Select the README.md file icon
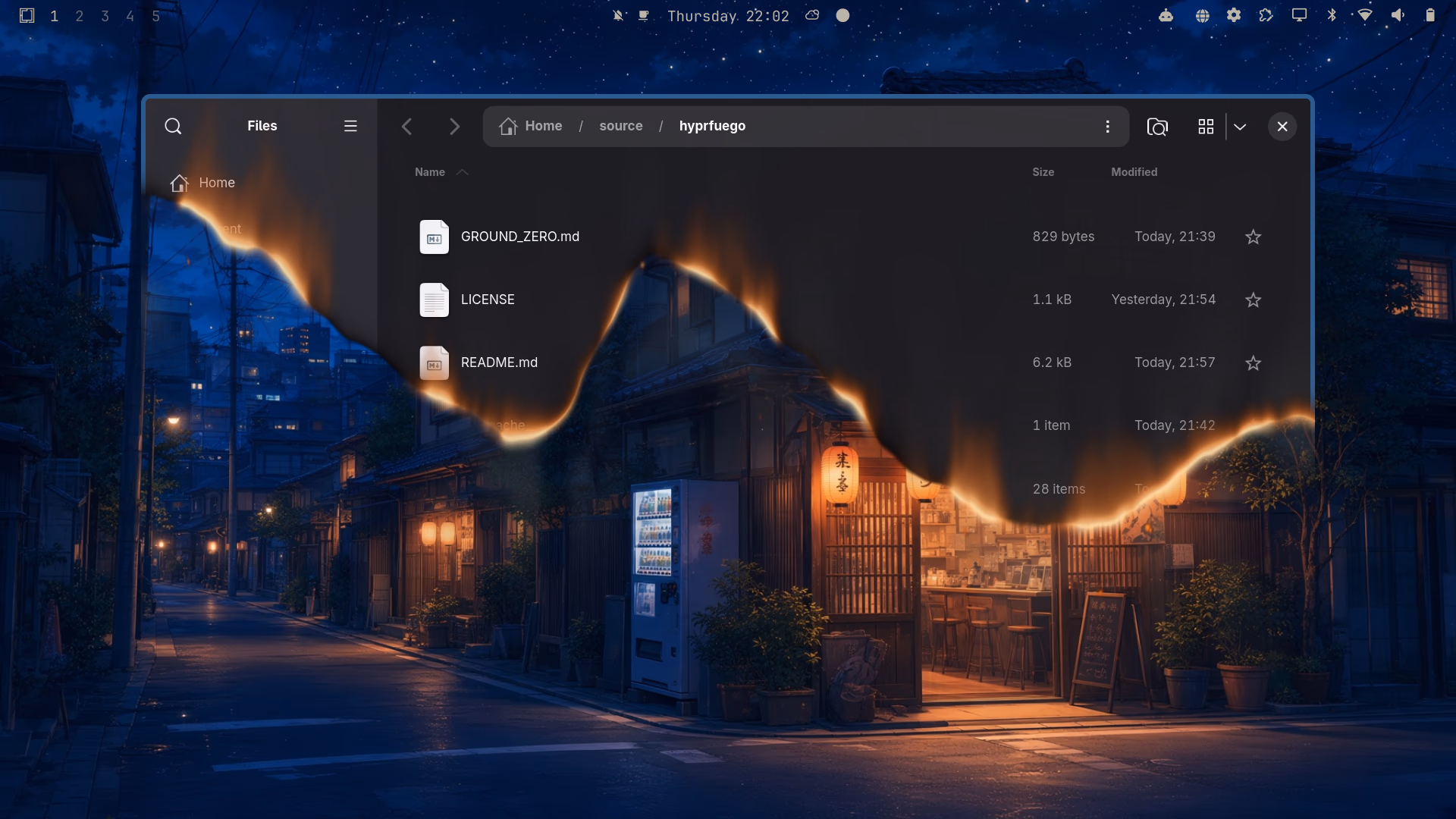The height and width of the screenshot is (819, 1456). 435,363
